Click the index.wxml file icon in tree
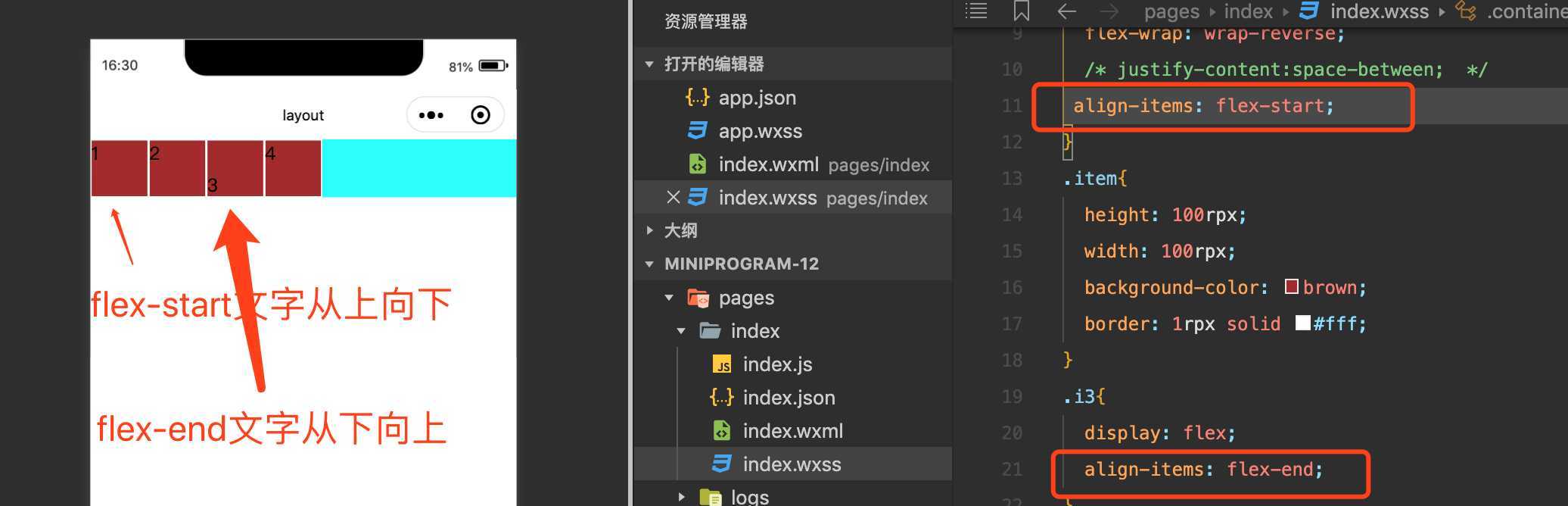This screenshot has width=1568, height=506. click(722, 430)
